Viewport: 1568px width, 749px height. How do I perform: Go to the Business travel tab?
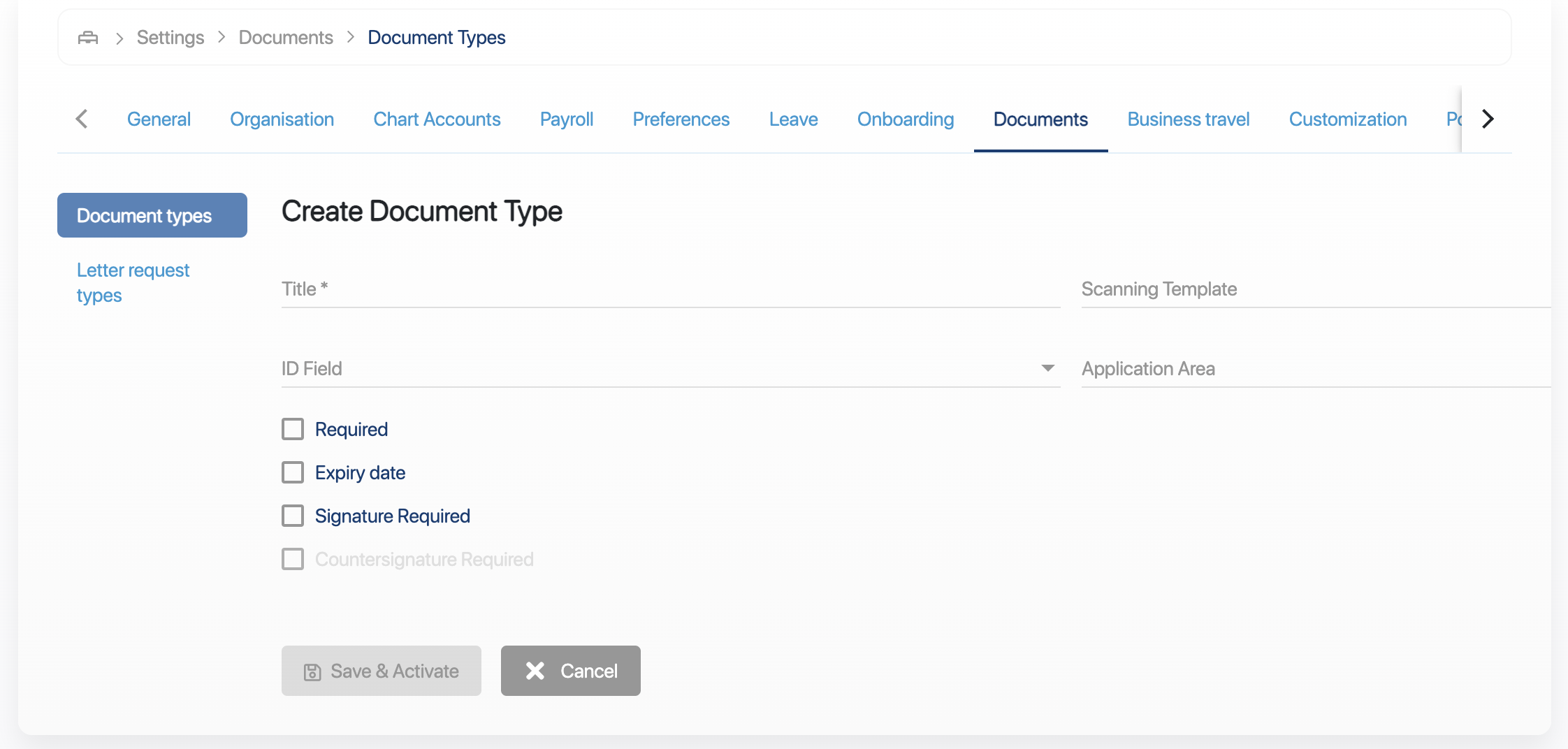1188,119
